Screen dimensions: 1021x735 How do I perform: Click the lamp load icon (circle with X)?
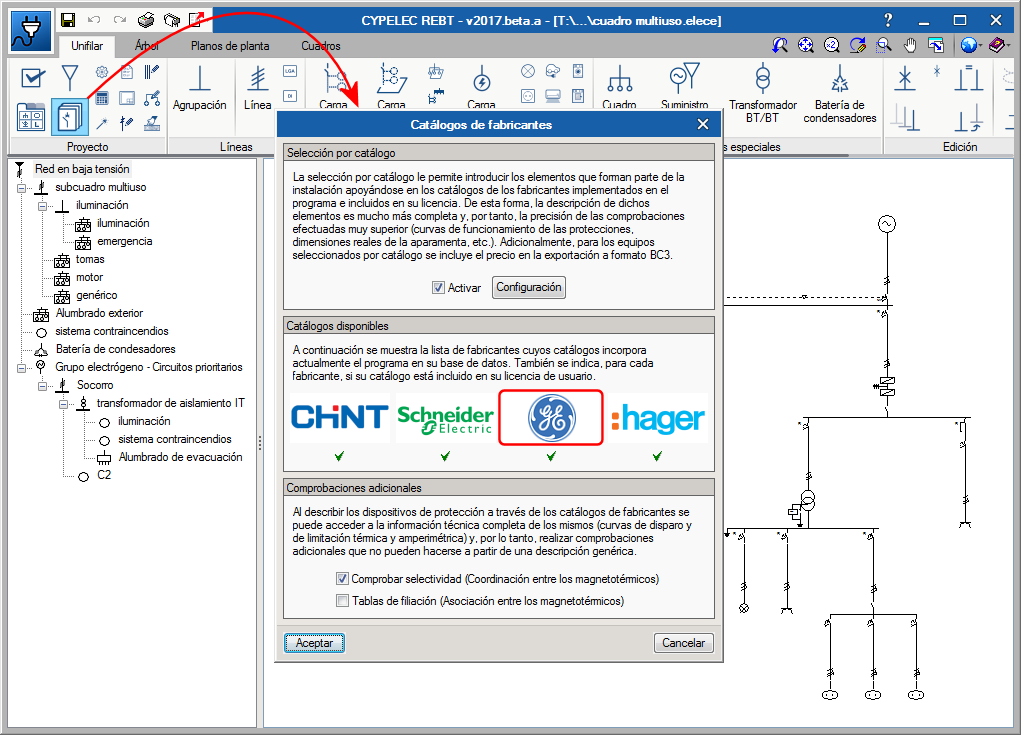tap(528, 71)
